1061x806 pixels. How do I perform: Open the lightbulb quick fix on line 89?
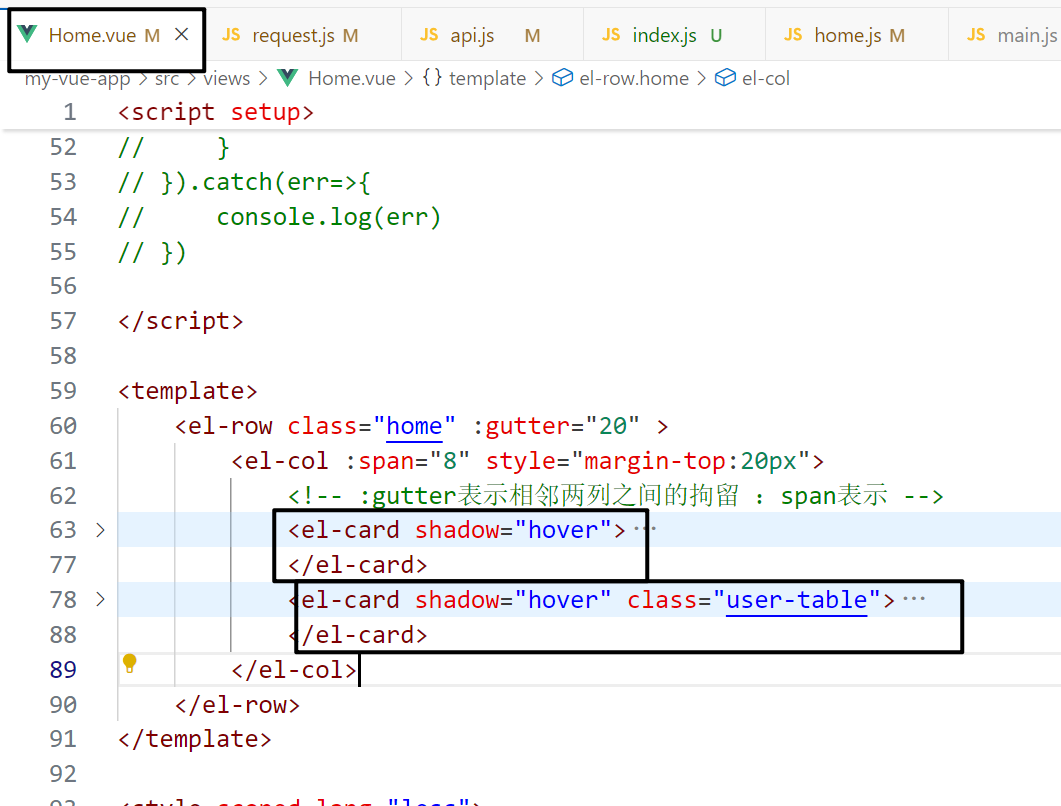coord(129,663)
